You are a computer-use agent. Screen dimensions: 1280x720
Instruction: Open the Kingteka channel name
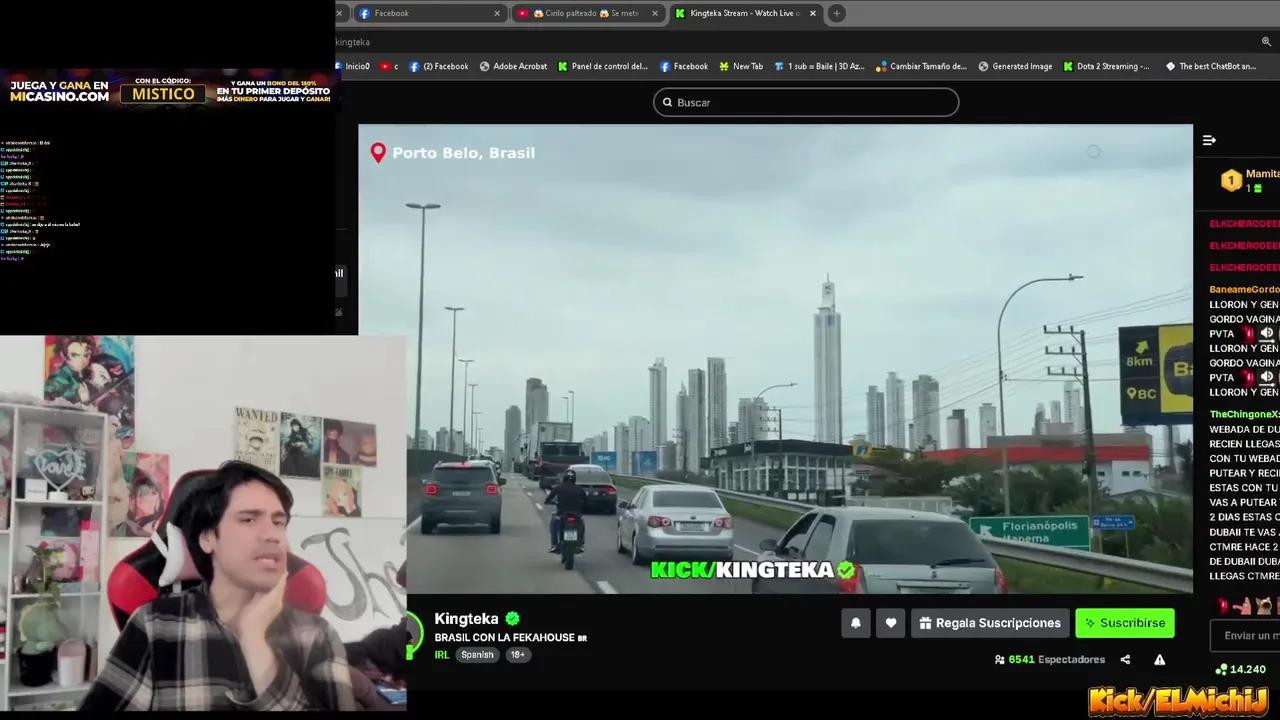pyautogui.click(x=466, y=619)
